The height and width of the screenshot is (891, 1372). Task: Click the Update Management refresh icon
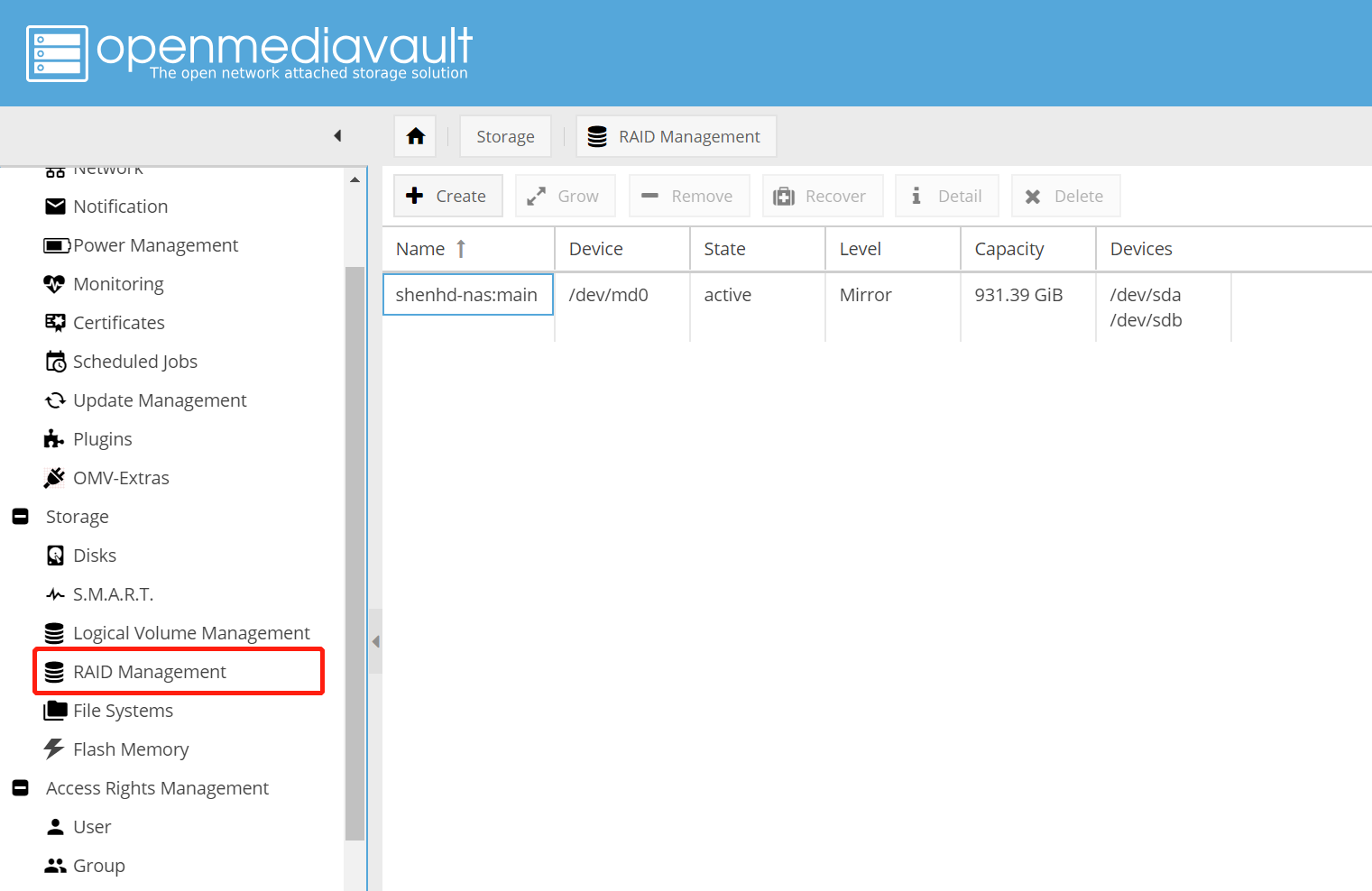coord(55,400)
